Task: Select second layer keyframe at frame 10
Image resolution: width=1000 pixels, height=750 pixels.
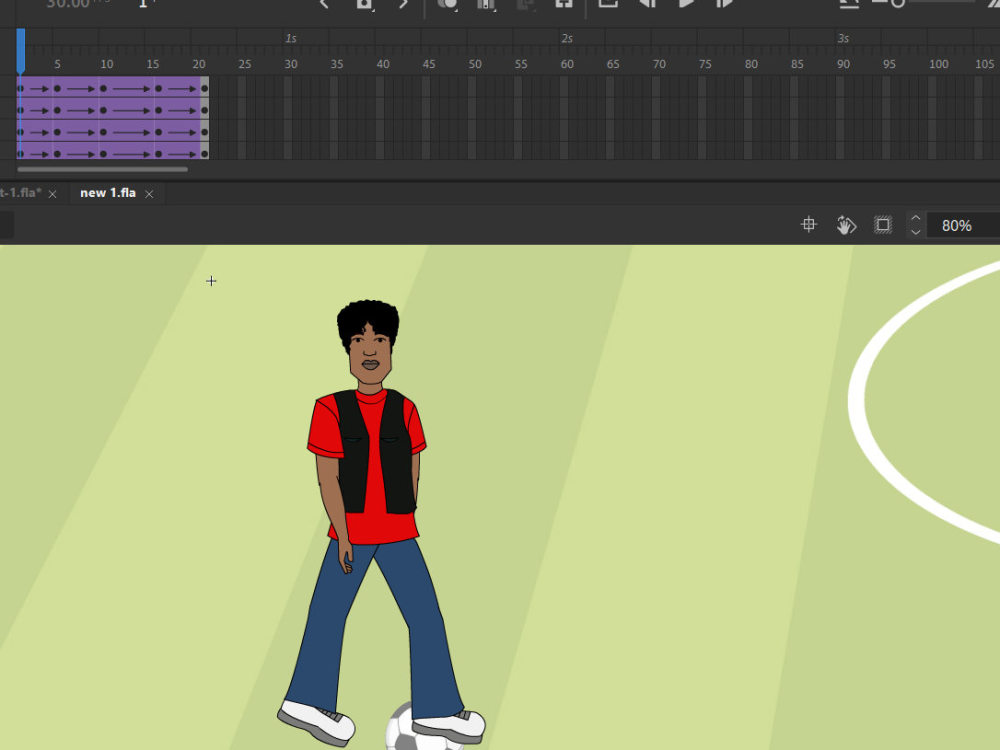Action: pos(103,110)
